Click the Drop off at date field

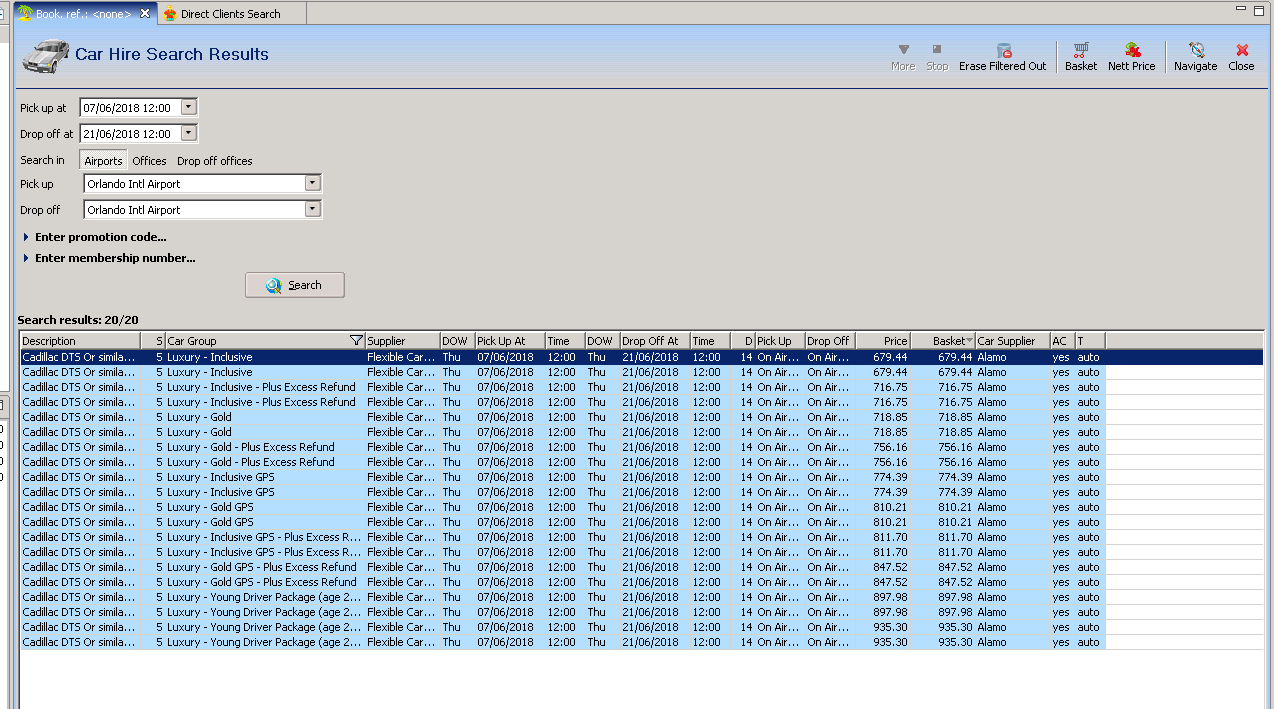[131, 133]
